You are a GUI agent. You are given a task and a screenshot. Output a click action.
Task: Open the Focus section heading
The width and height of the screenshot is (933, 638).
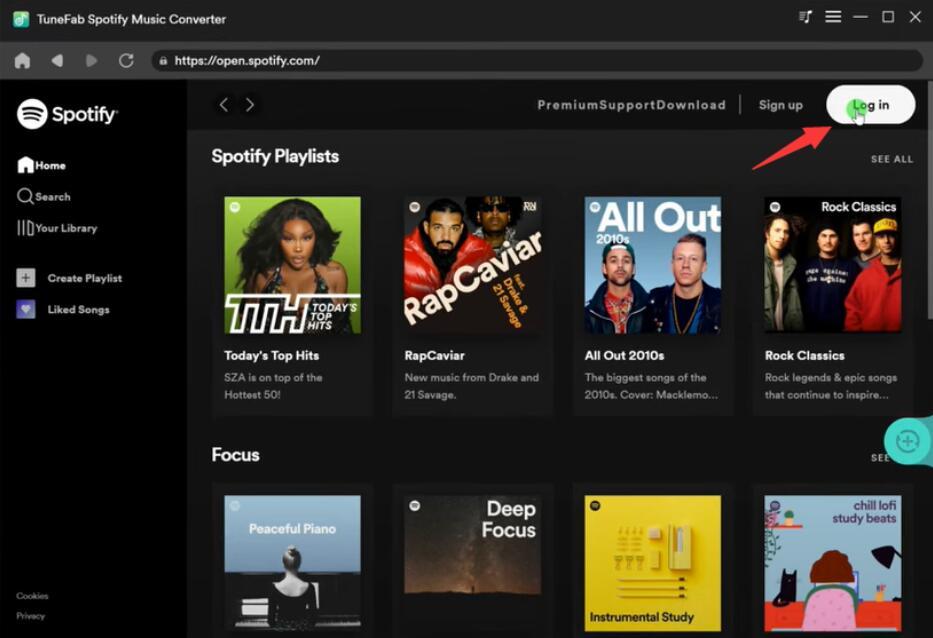tap(236, 455)
